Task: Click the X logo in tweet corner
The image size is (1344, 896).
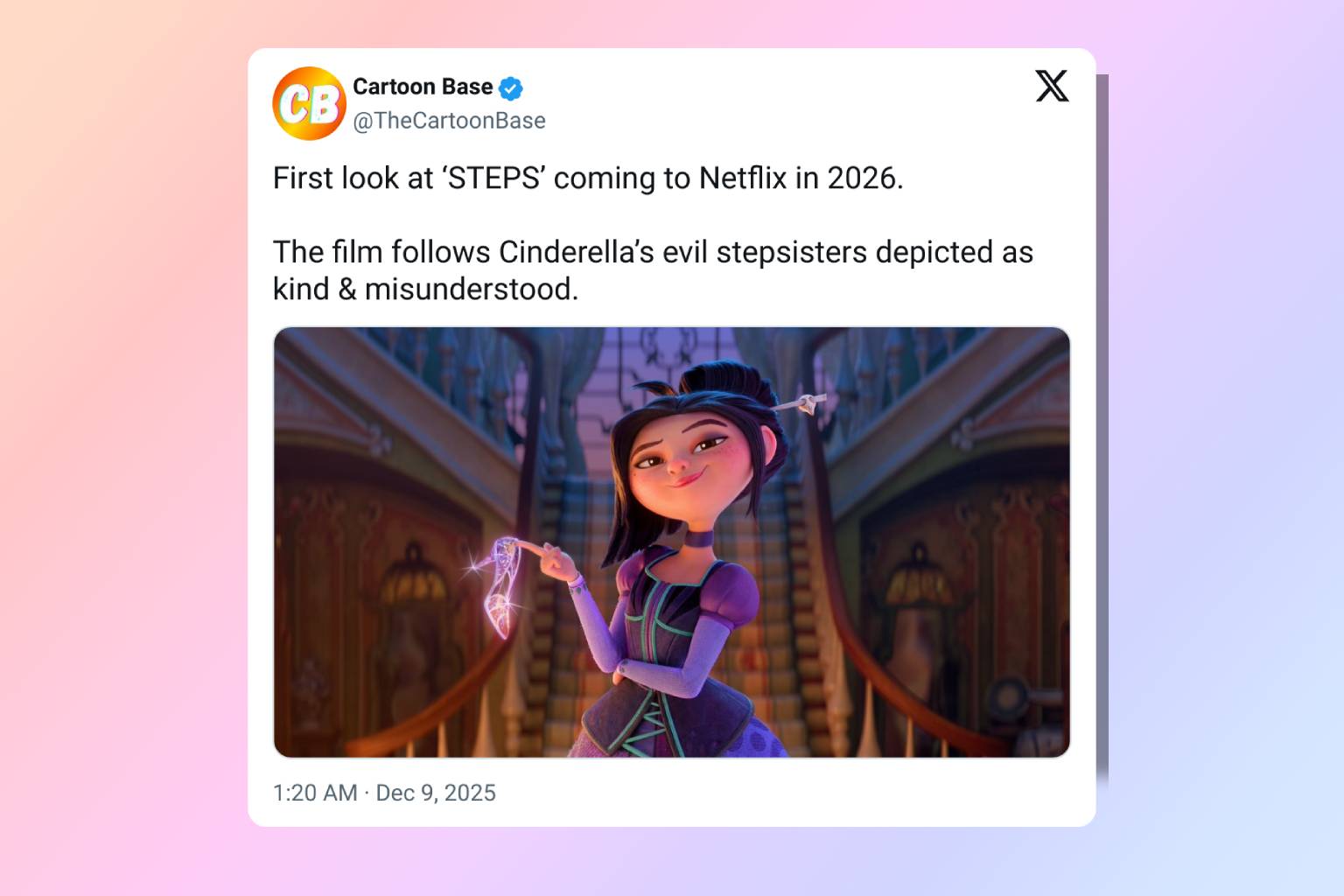Action: (x=1052, y=86)
